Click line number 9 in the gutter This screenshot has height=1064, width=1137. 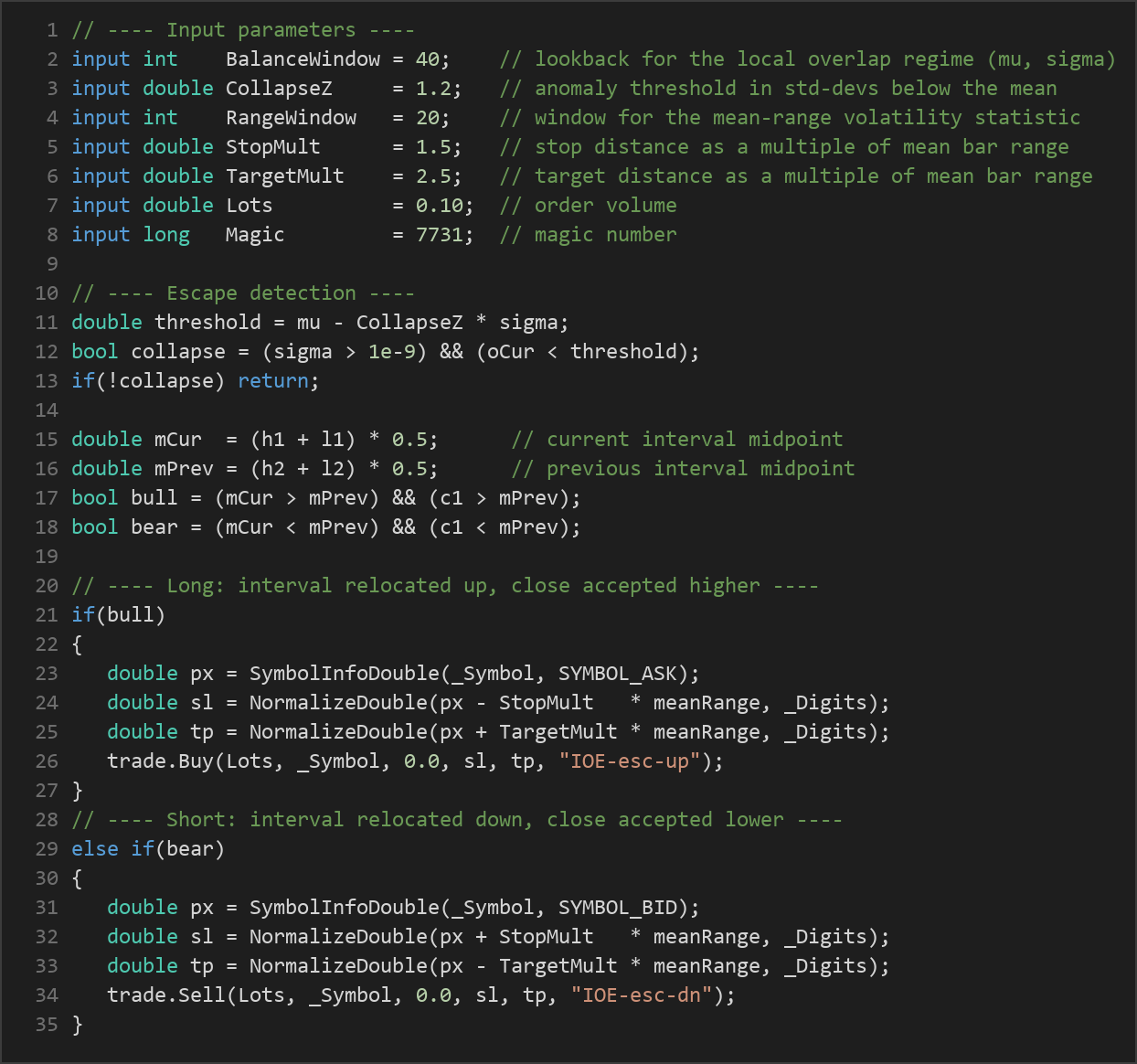pyautogui.click(x=52, y=264)
